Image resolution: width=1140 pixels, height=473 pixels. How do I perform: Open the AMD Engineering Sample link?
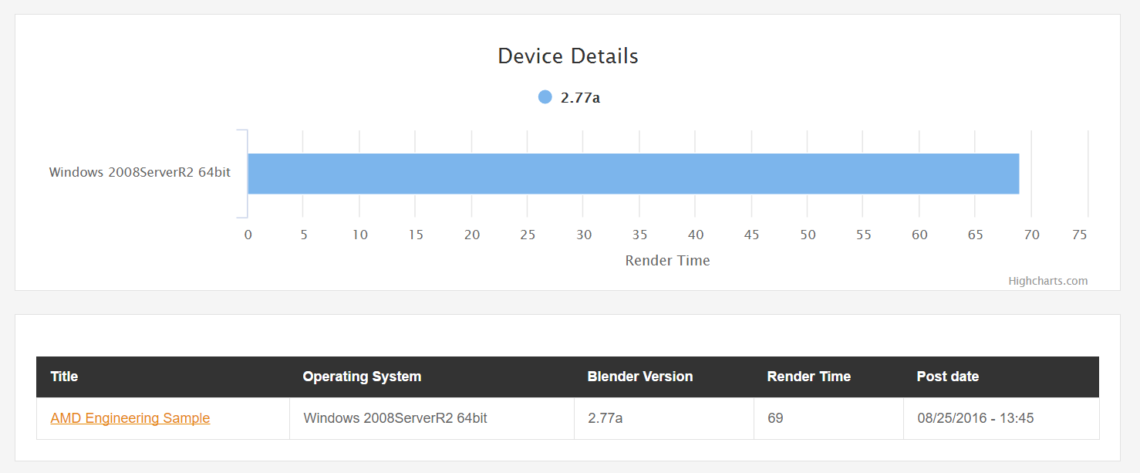(x=130, y=418)
